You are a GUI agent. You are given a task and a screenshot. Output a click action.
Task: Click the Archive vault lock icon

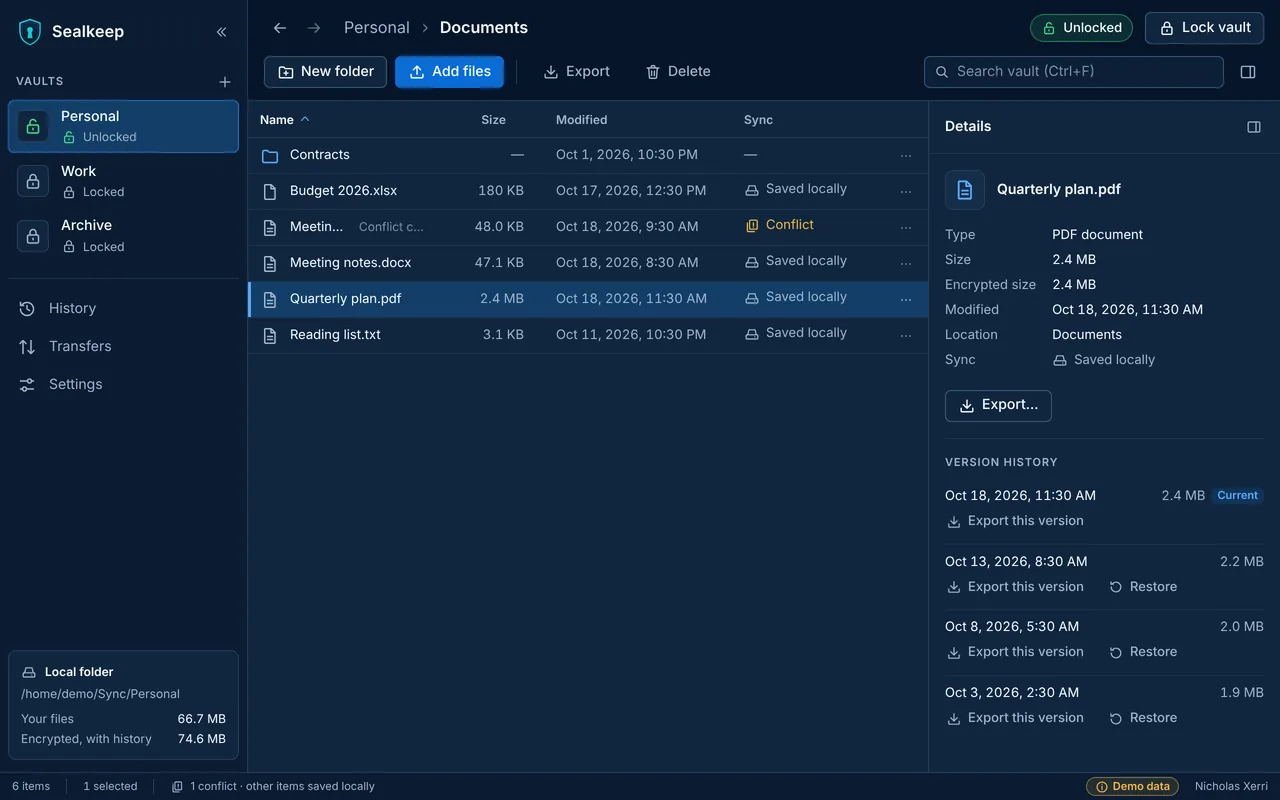point(33,236)
